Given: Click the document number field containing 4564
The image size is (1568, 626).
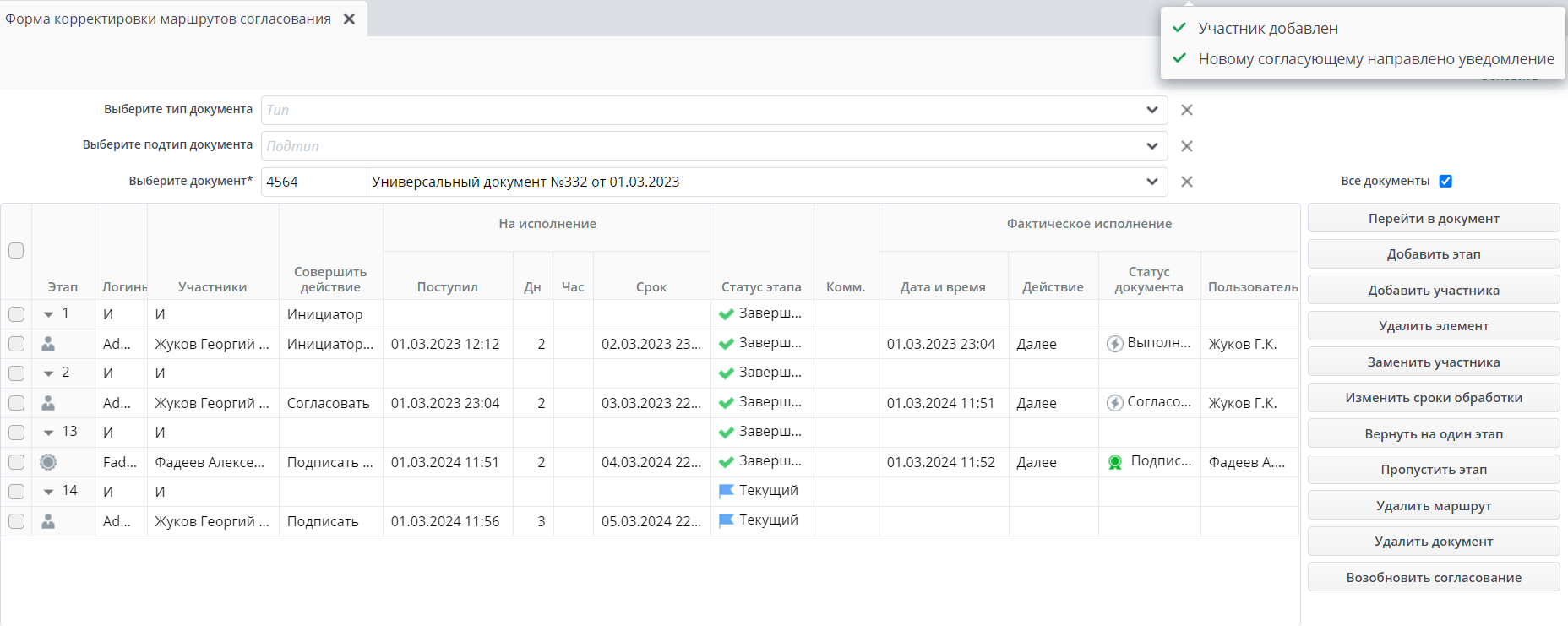Looking at the screenshot, I should pos(313,182).
